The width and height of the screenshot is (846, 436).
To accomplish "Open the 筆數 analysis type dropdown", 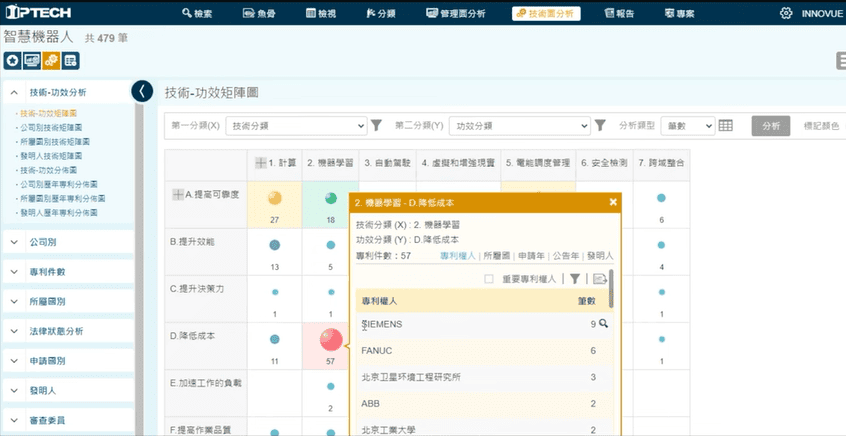I will (688, 126).
